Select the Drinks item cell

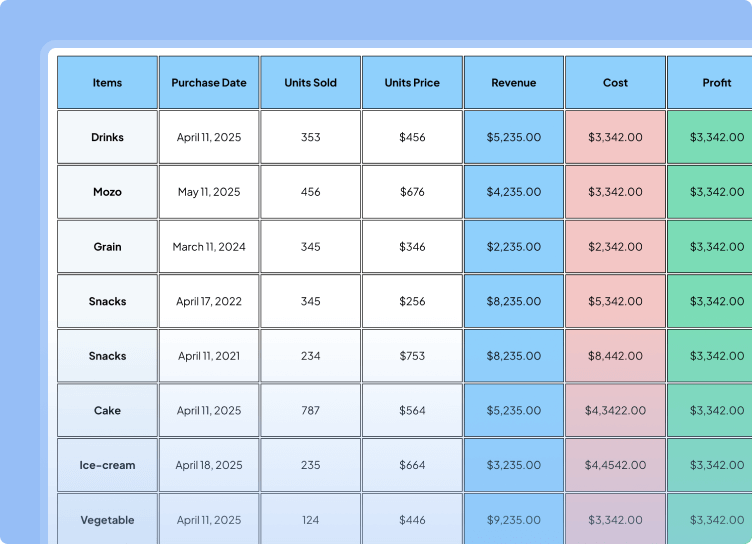tap(107, 137)
